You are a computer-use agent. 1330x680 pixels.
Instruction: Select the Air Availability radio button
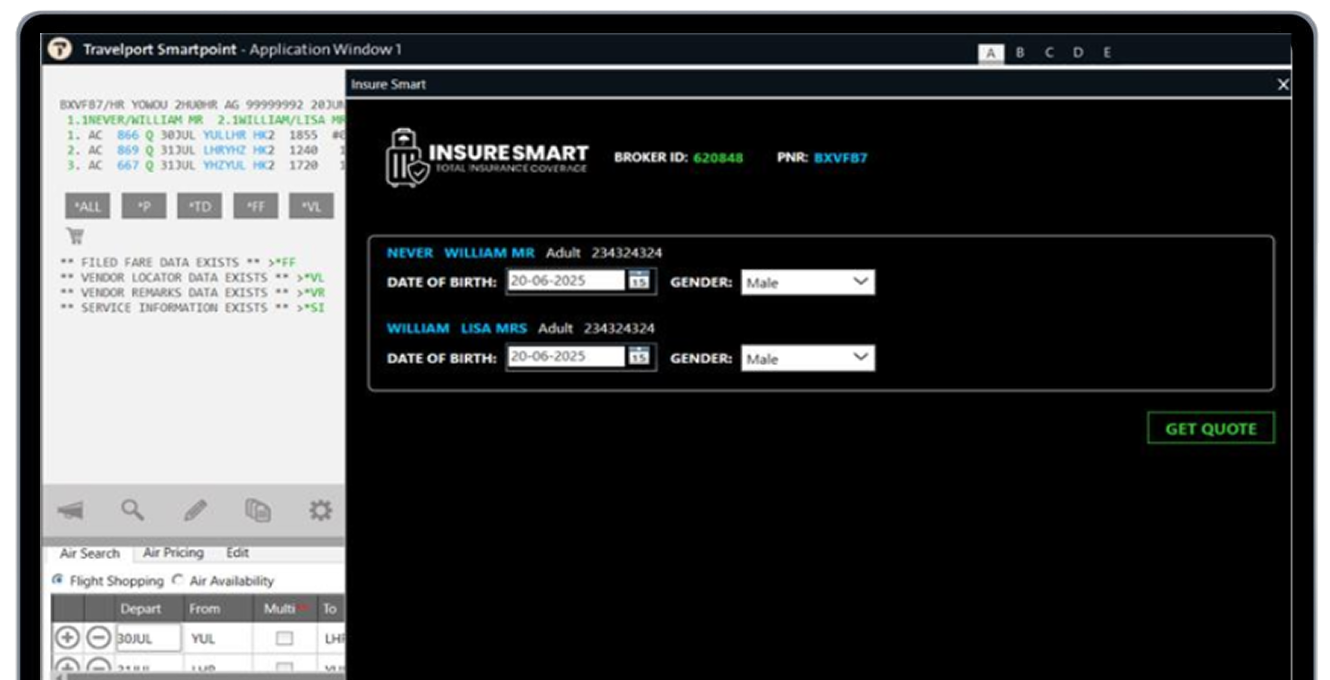(x=178, y=580)
